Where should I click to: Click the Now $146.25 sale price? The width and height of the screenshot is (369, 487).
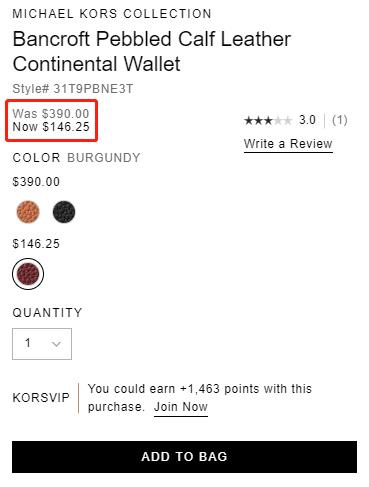(x=51, y=127)
